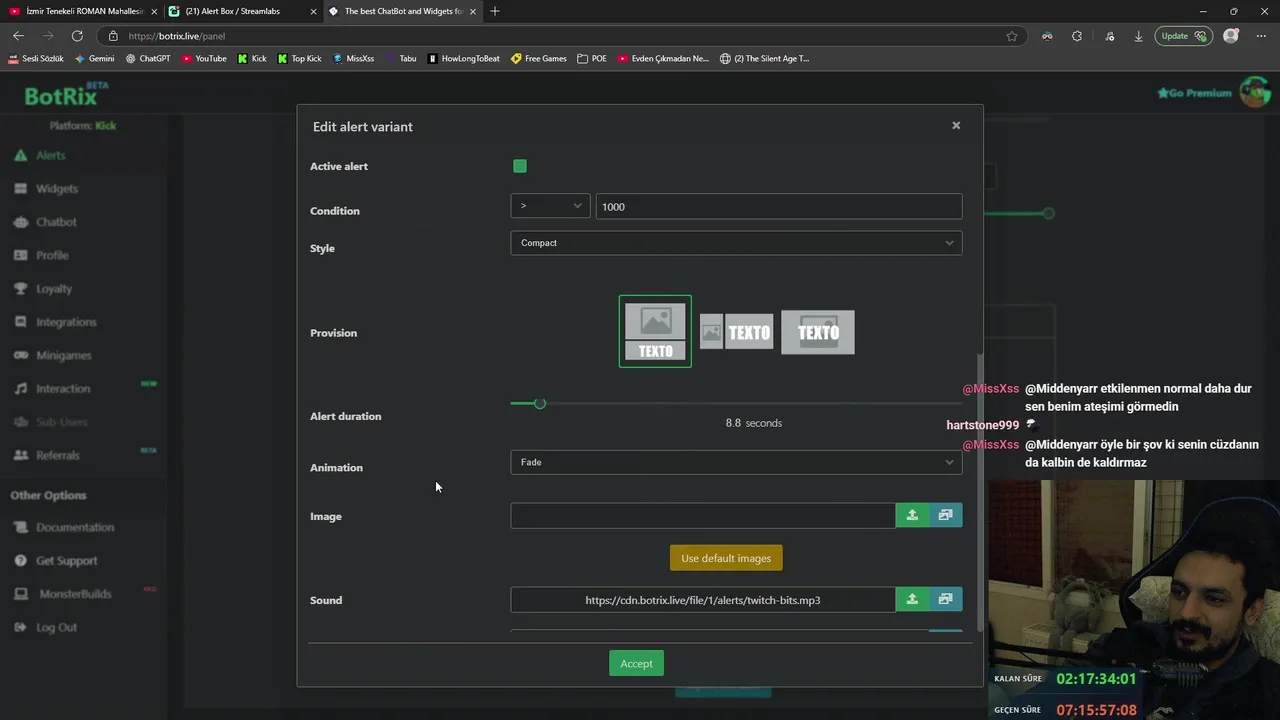
Task: Reload the page with the refresh icon
Action: coord(76,36)
